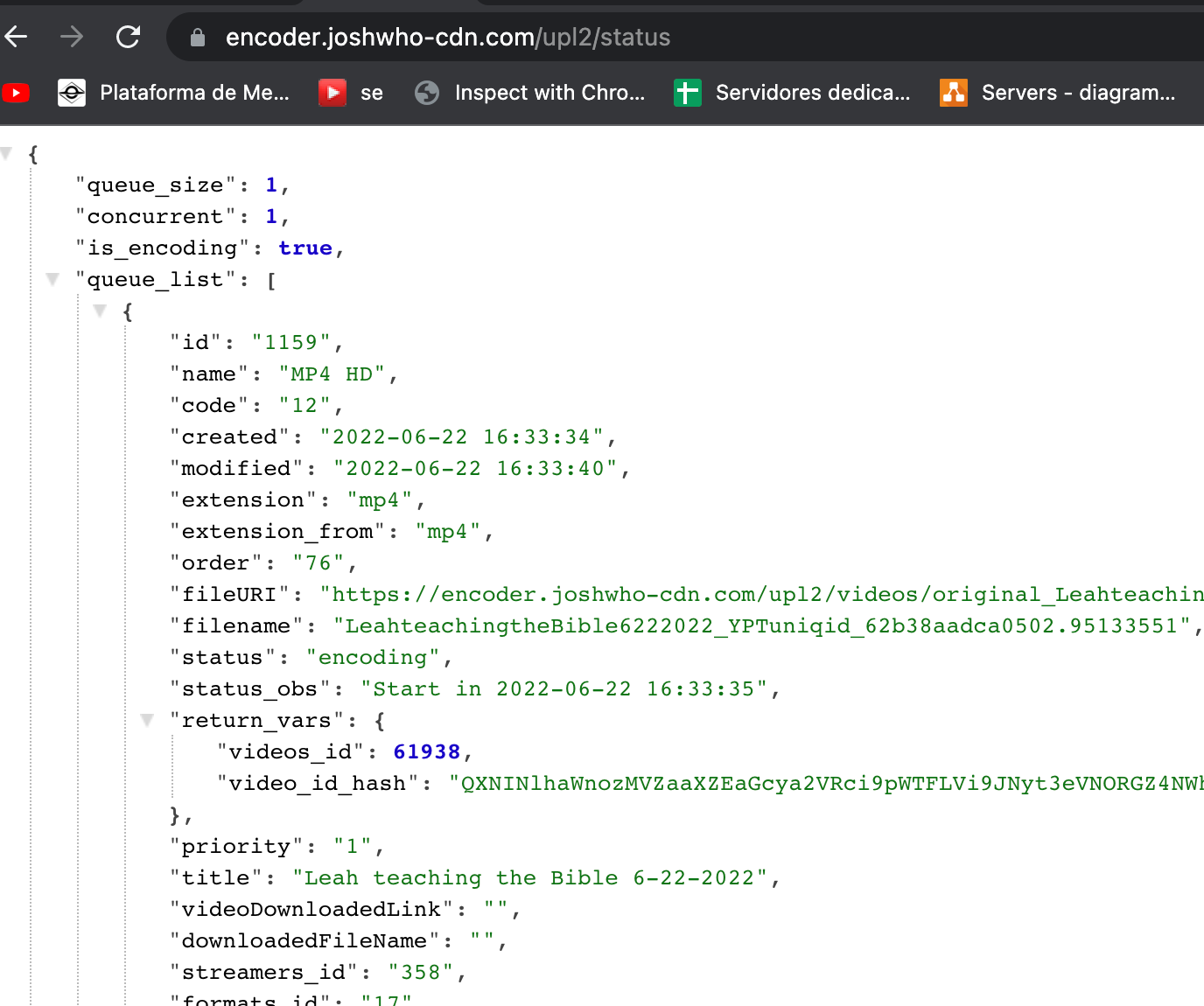Viewport: 1204px width, 1006px height.
Task: Select the videos_id value 61938
Action: (x=426, y=751)
